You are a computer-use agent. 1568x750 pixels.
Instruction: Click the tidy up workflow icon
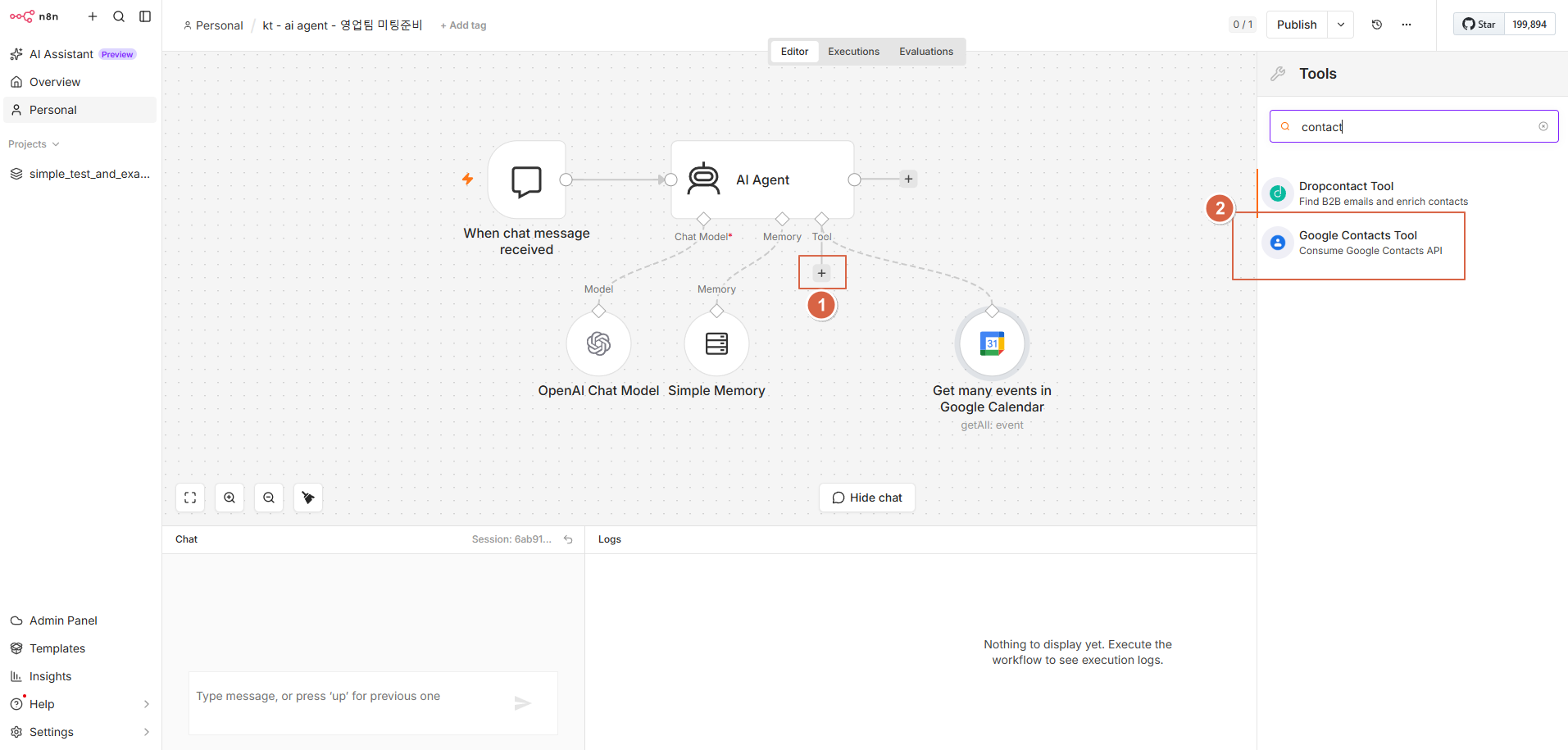click(308, 498)
